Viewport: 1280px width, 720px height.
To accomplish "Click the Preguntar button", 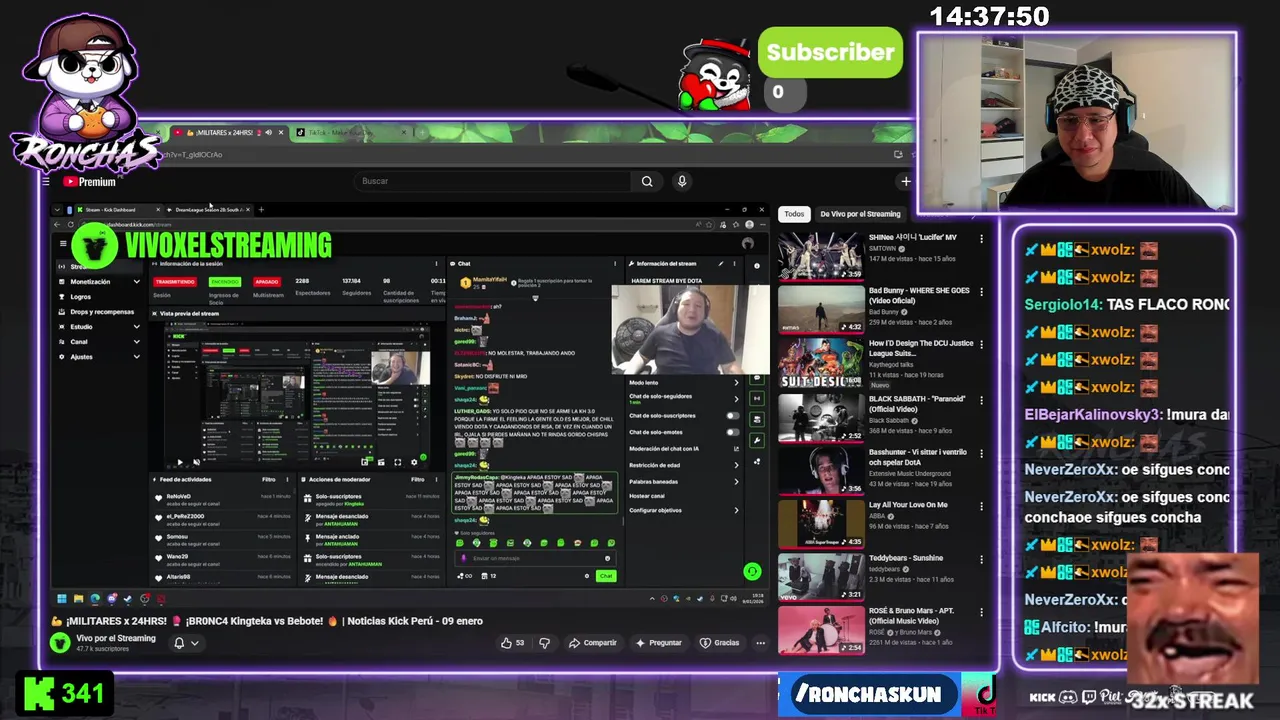I will point(658,643).
